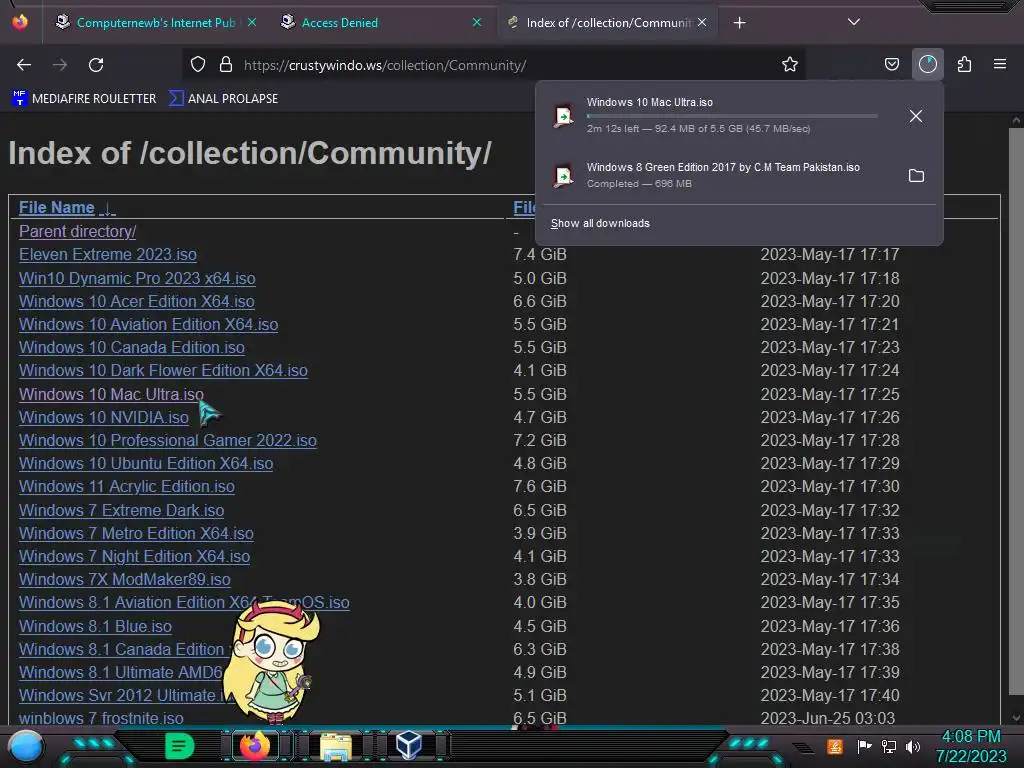The height and width of the screenshot is (768, 1024).
Task: Open File Explorer from the taskbar
Action: (336, 747)
